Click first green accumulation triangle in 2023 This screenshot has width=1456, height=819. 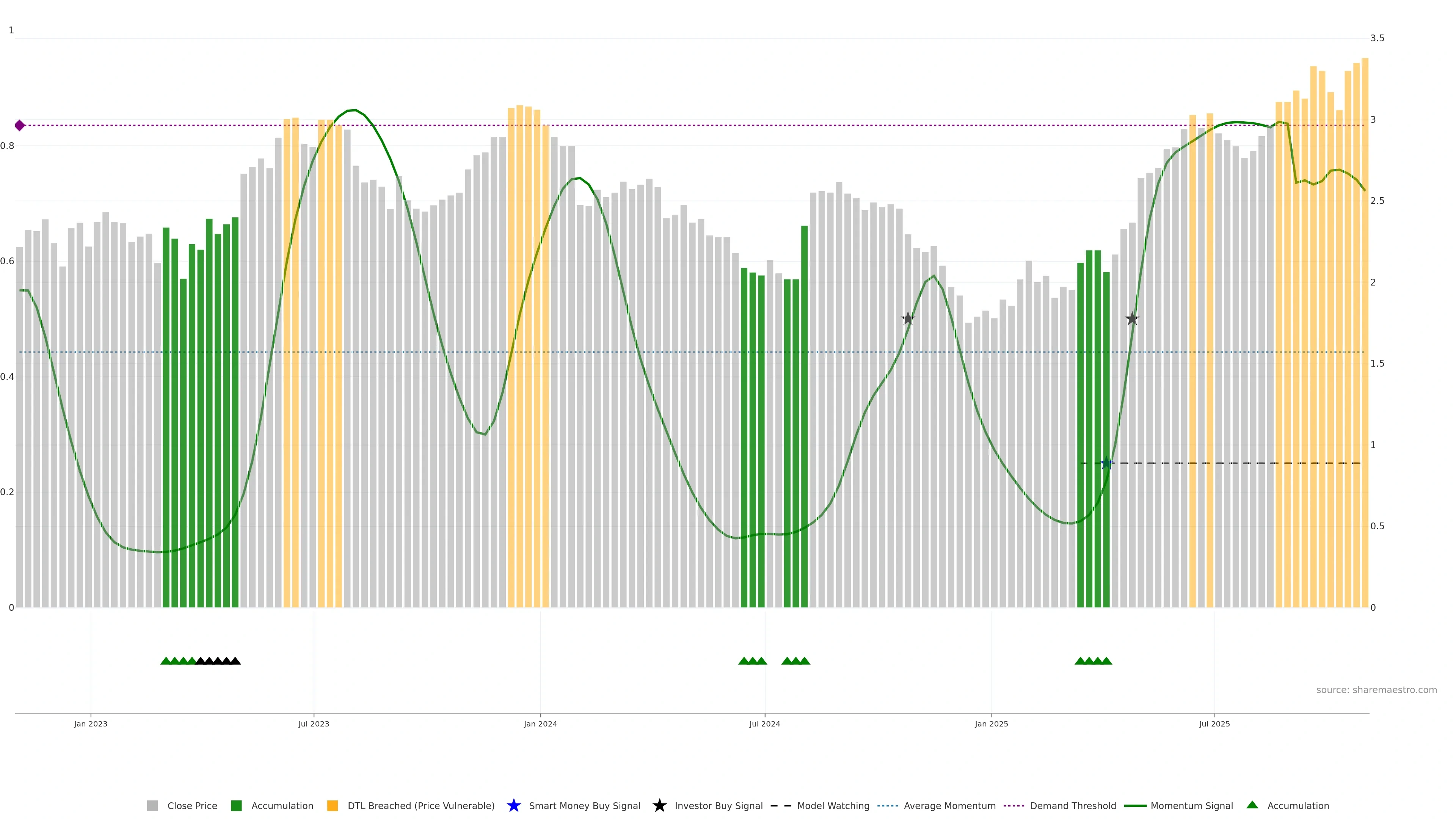pyautogui.click(x=166, y=661)
